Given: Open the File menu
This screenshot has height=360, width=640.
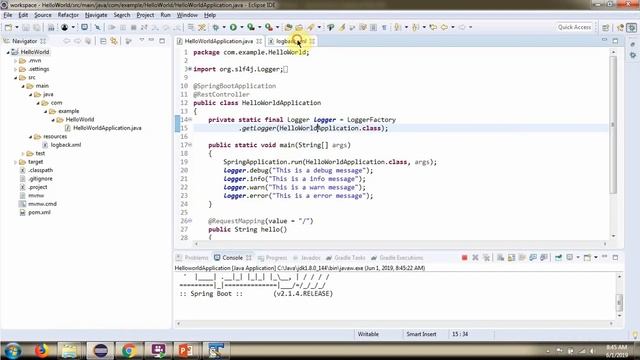Looking at the screenshot, I should tap(8, 15).
